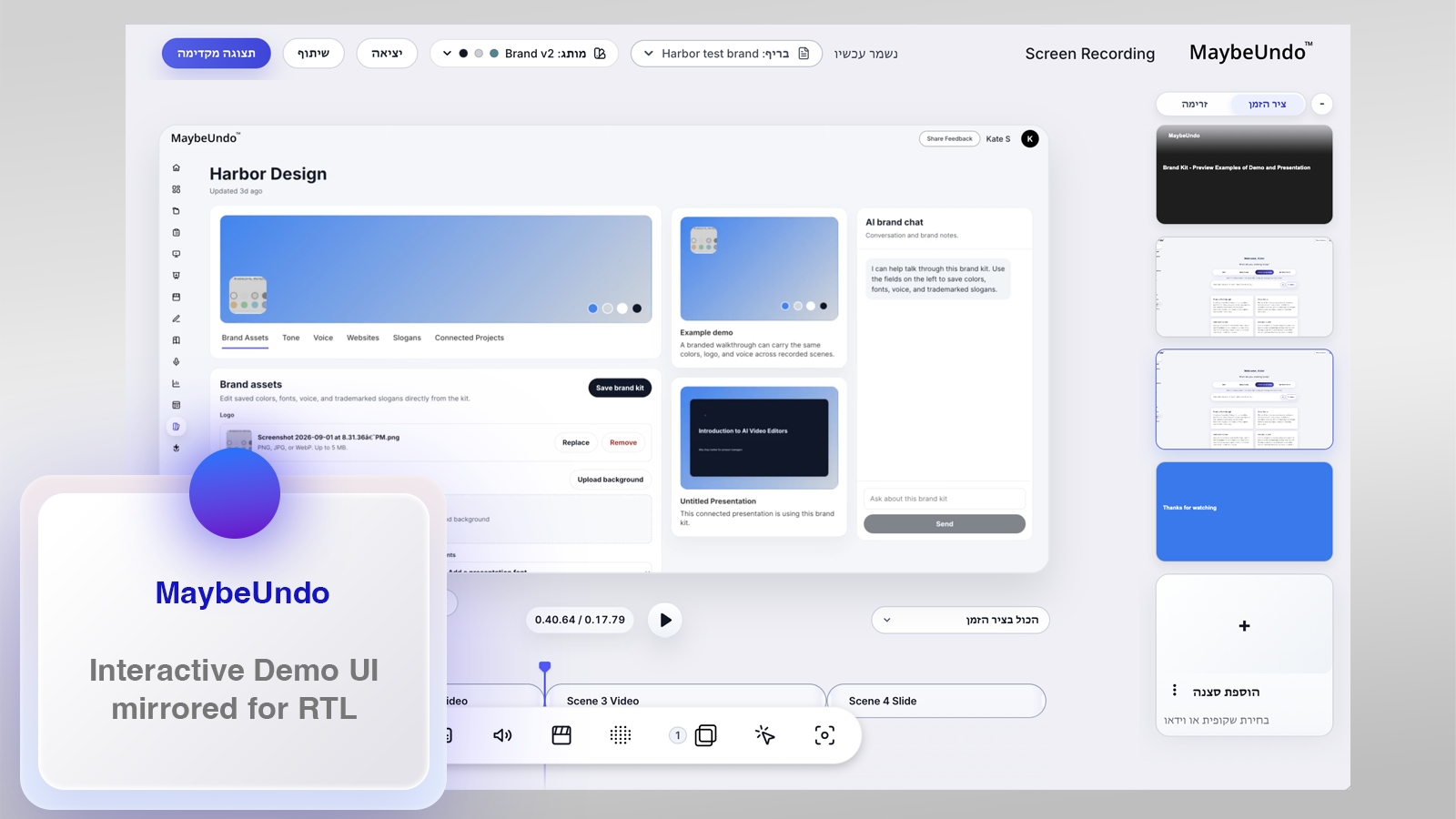Open the bar chart sidebar icon

click(177, 383)
